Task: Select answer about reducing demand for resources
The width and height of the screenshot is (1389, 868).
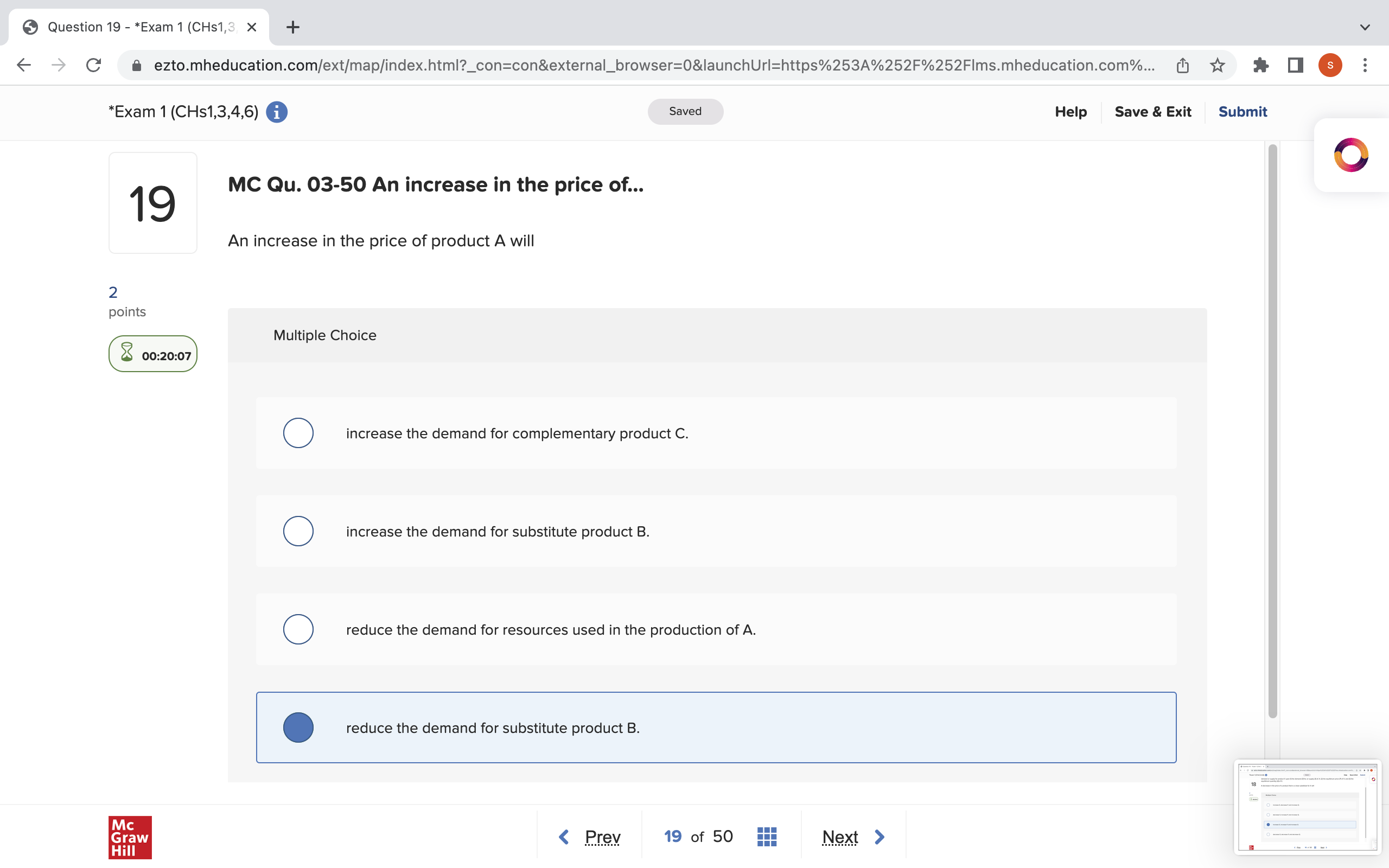Action: click(x=298, y=629)
